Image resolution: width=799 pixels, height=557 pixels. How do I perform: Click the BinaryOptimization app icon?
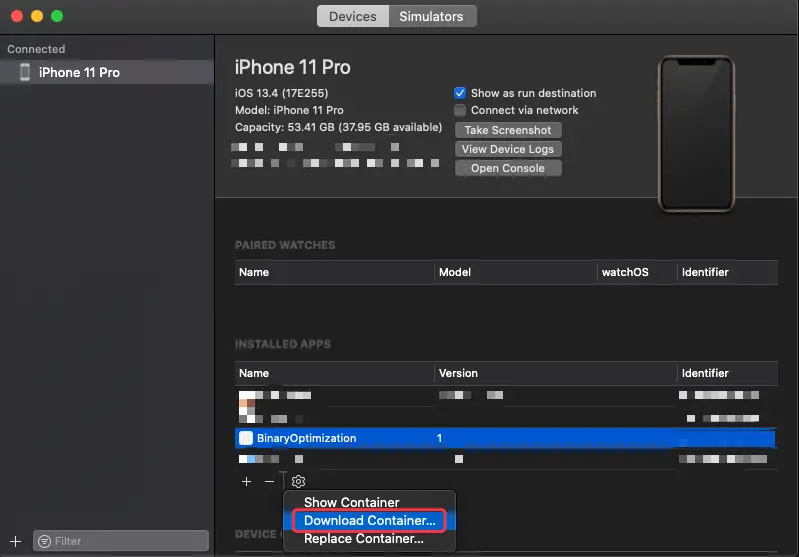coord(246,438)
